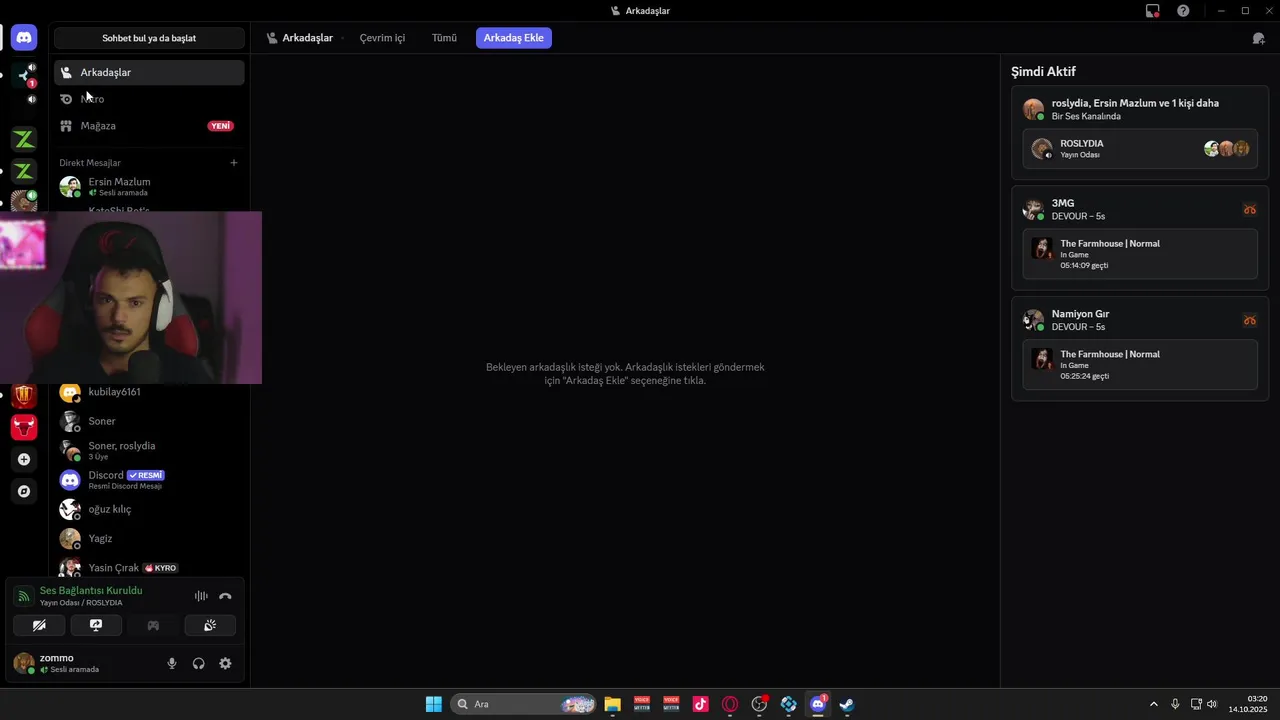
Task: Select the Namiyon Gır active friend entry
Action: coord(1140,320)
